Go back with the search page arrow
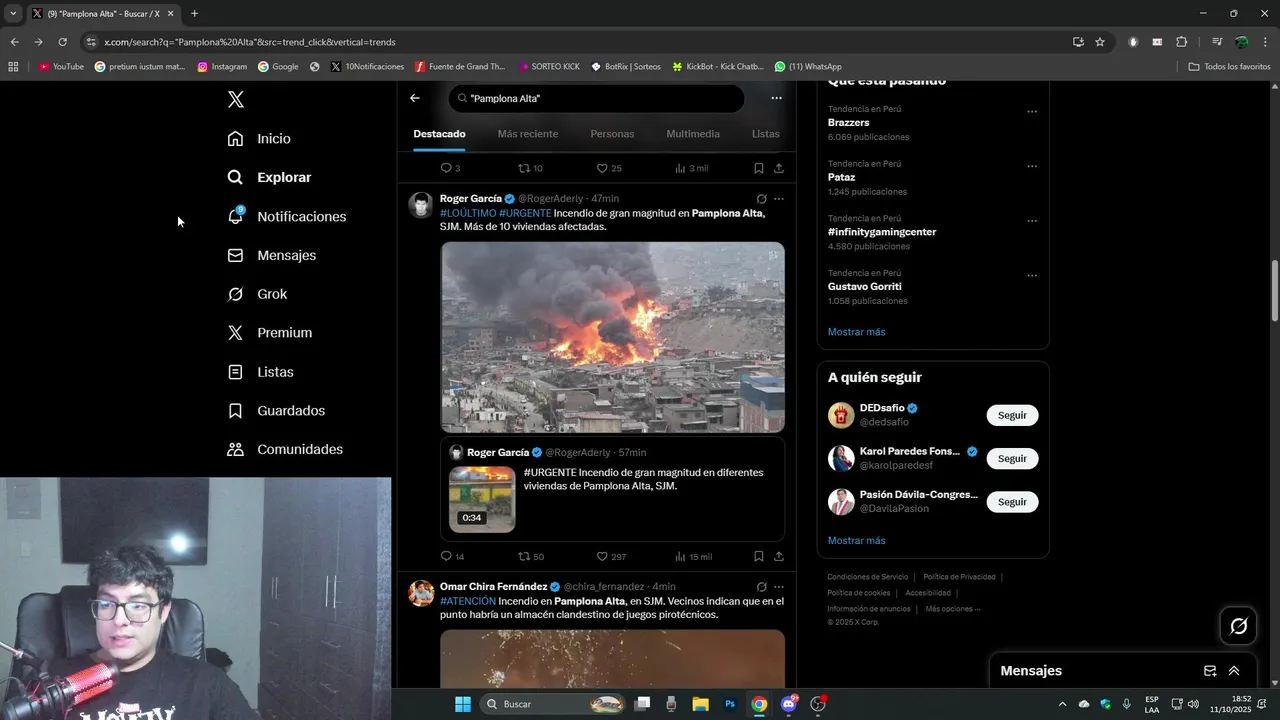 click(415, 98)
